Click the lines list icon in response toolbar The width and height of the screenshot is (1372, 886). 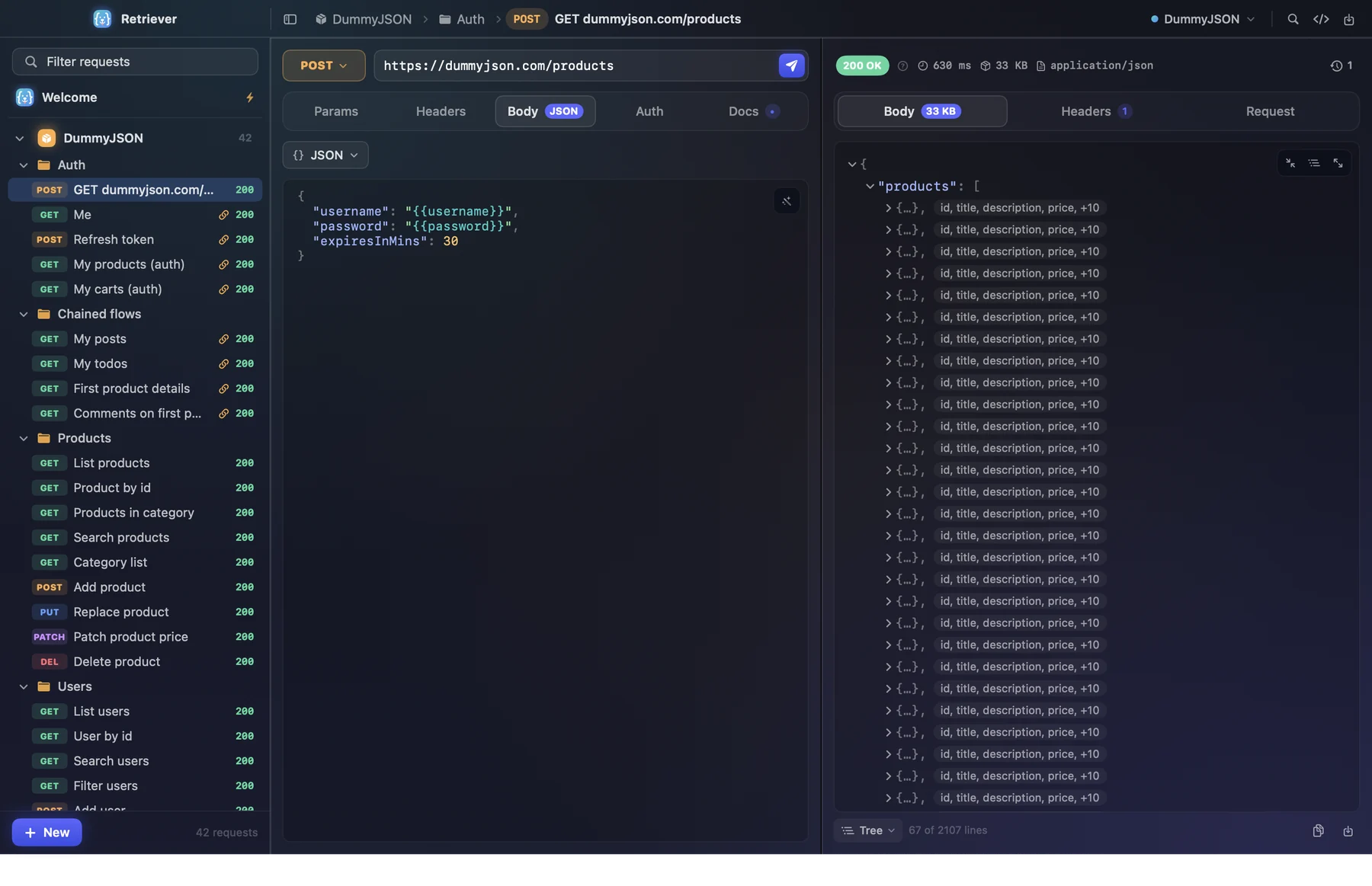pyautogui.click(x=1313, y=163)
